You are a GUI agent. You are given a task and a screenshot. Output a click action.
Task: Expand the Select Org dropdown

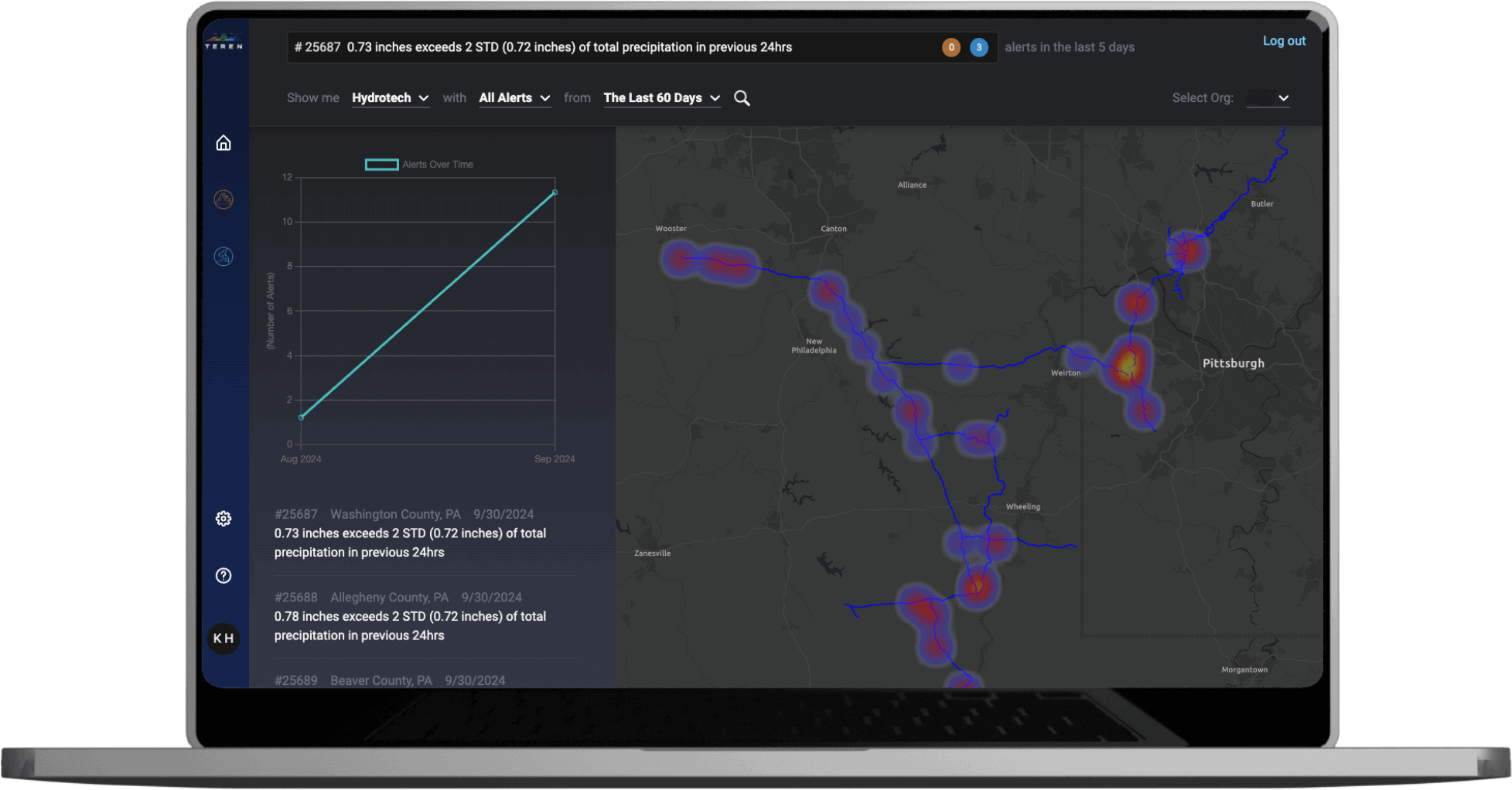point(1268,98)
